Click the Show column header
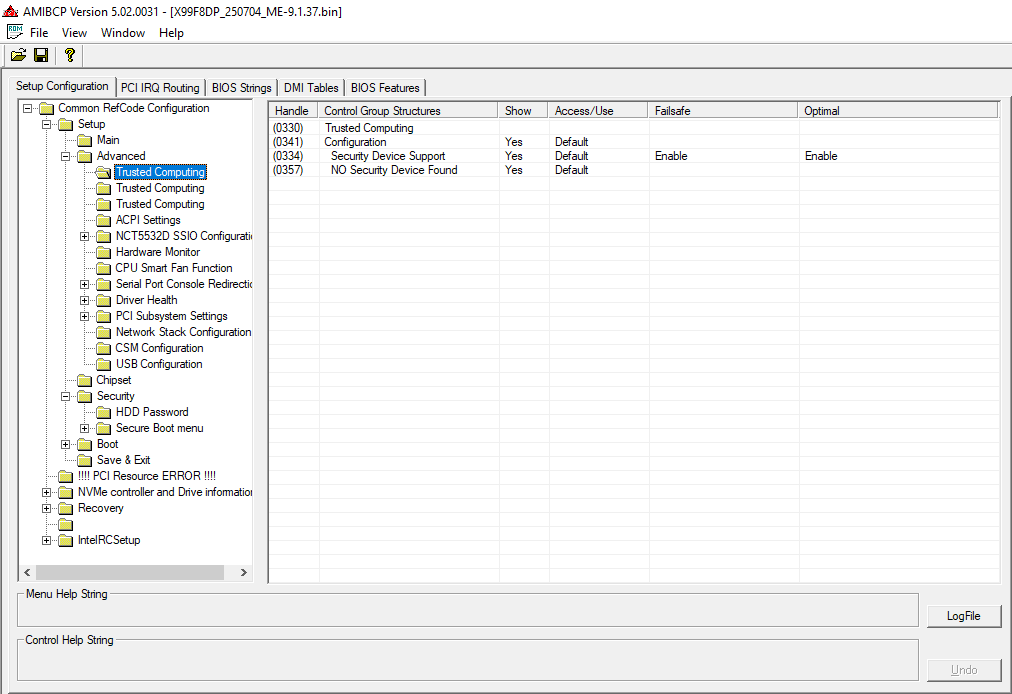The height and width of the screenshot is (694, 1012). [x=523, y=111]
